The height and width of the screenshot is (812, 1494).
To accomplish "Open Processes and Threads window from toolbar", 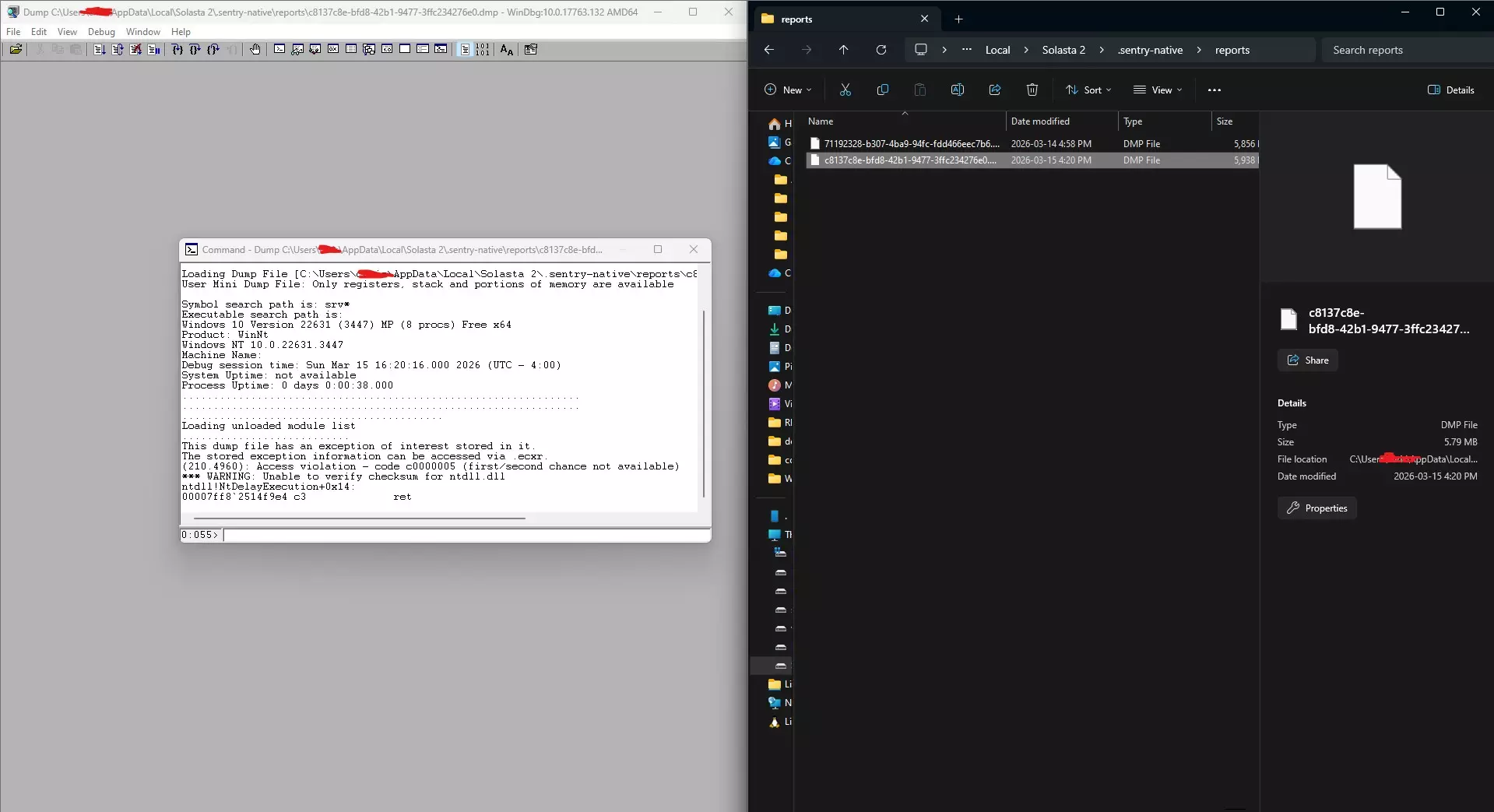I will 423,50.
